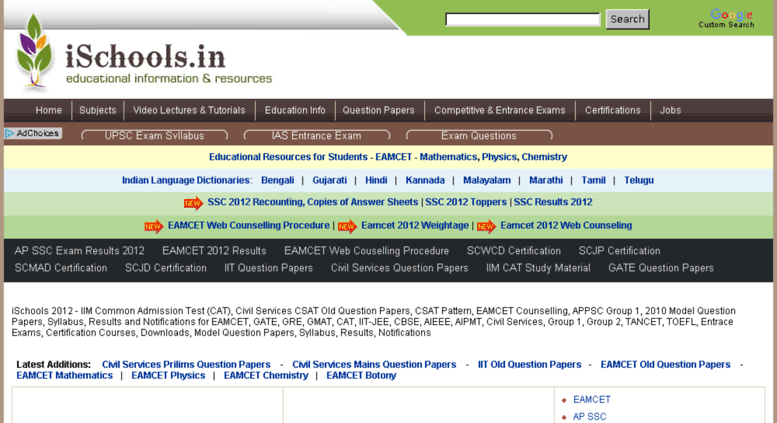Open the Home menu item
This screenshot has height=423, width=777.
click(x=49, y=110)
